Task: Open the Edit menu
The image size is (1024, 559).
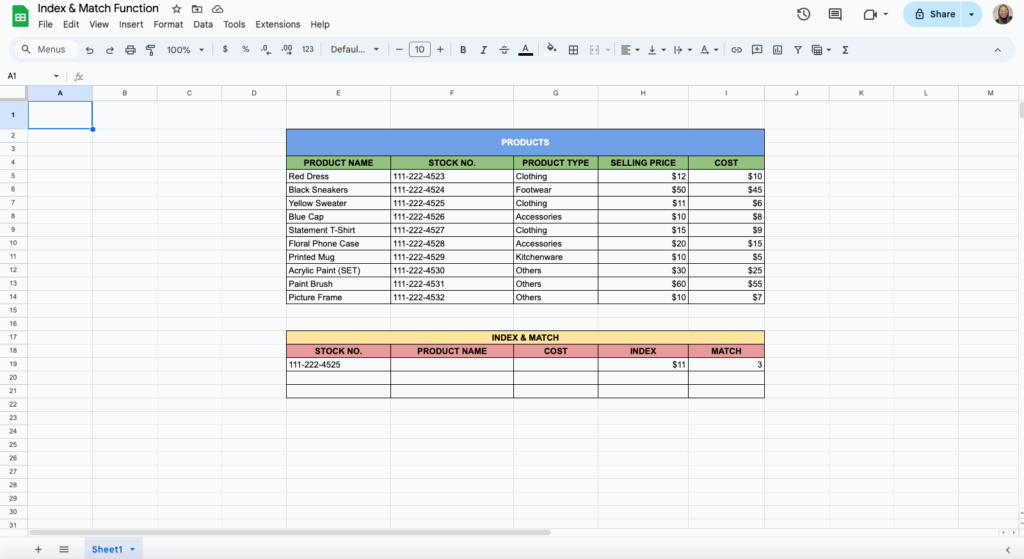Action: click(x=71, y=24)
